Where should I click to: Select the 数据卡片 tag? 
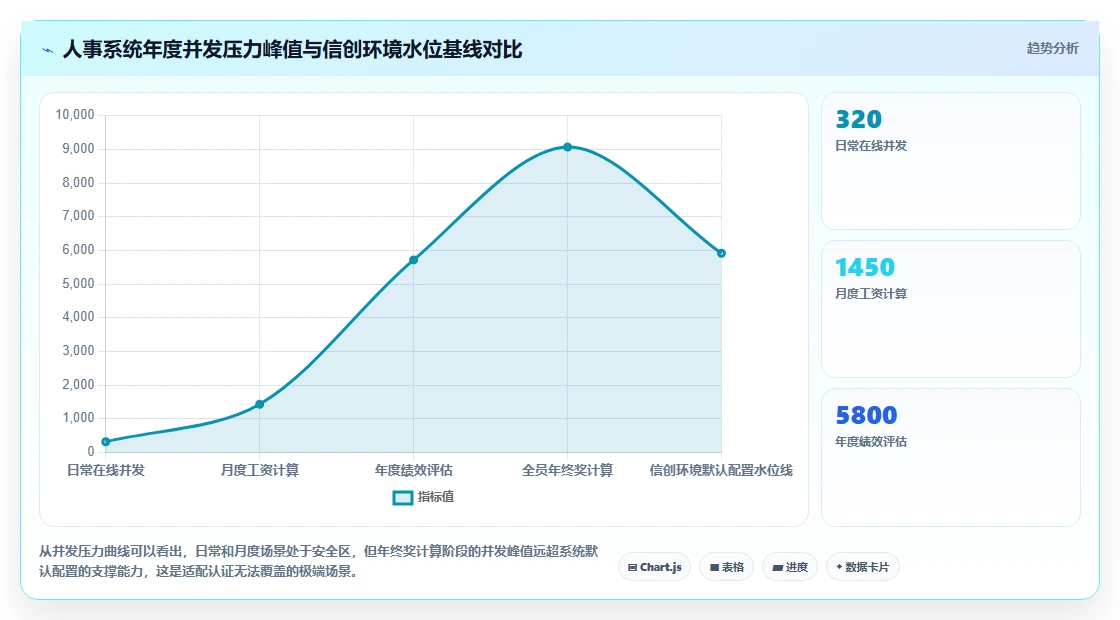point(862,567)
